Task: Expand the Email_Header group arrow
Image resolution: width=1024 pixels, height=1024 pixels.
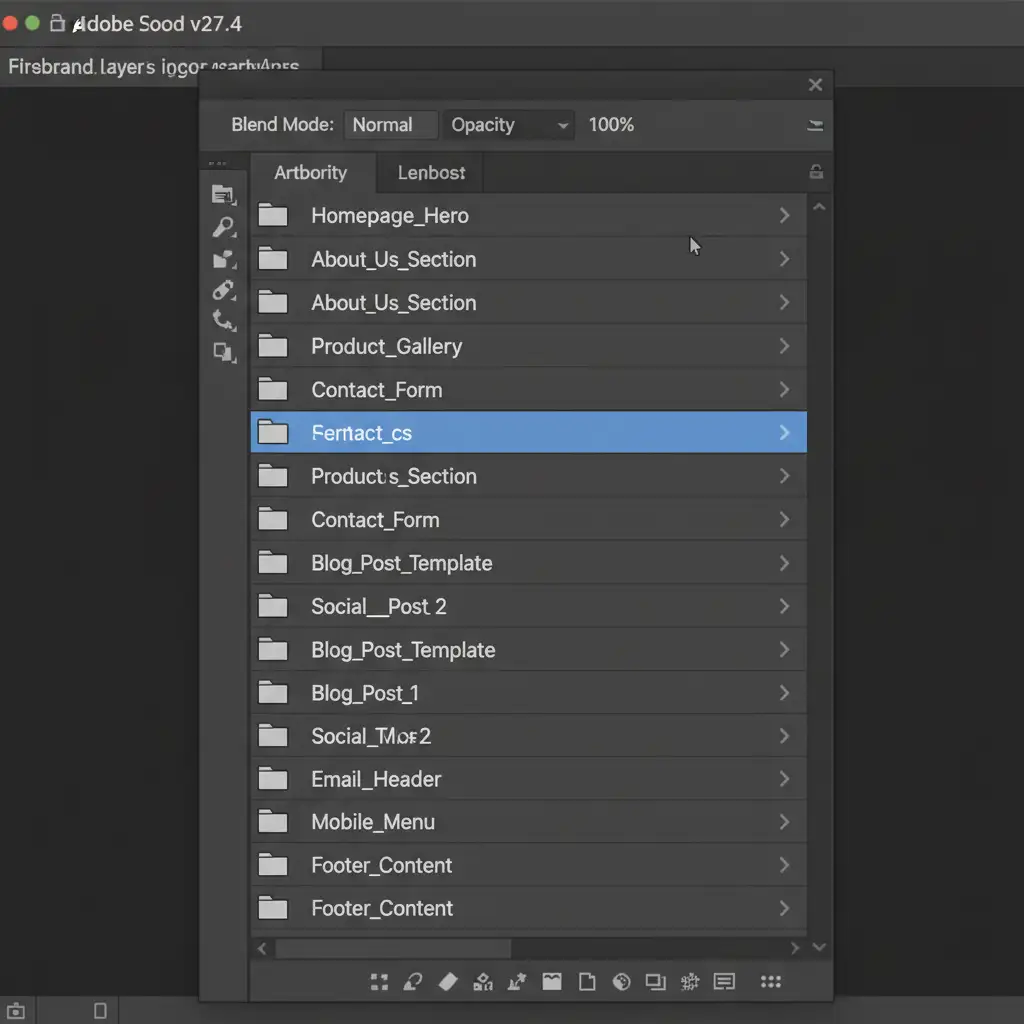Action: pos(784,779)
